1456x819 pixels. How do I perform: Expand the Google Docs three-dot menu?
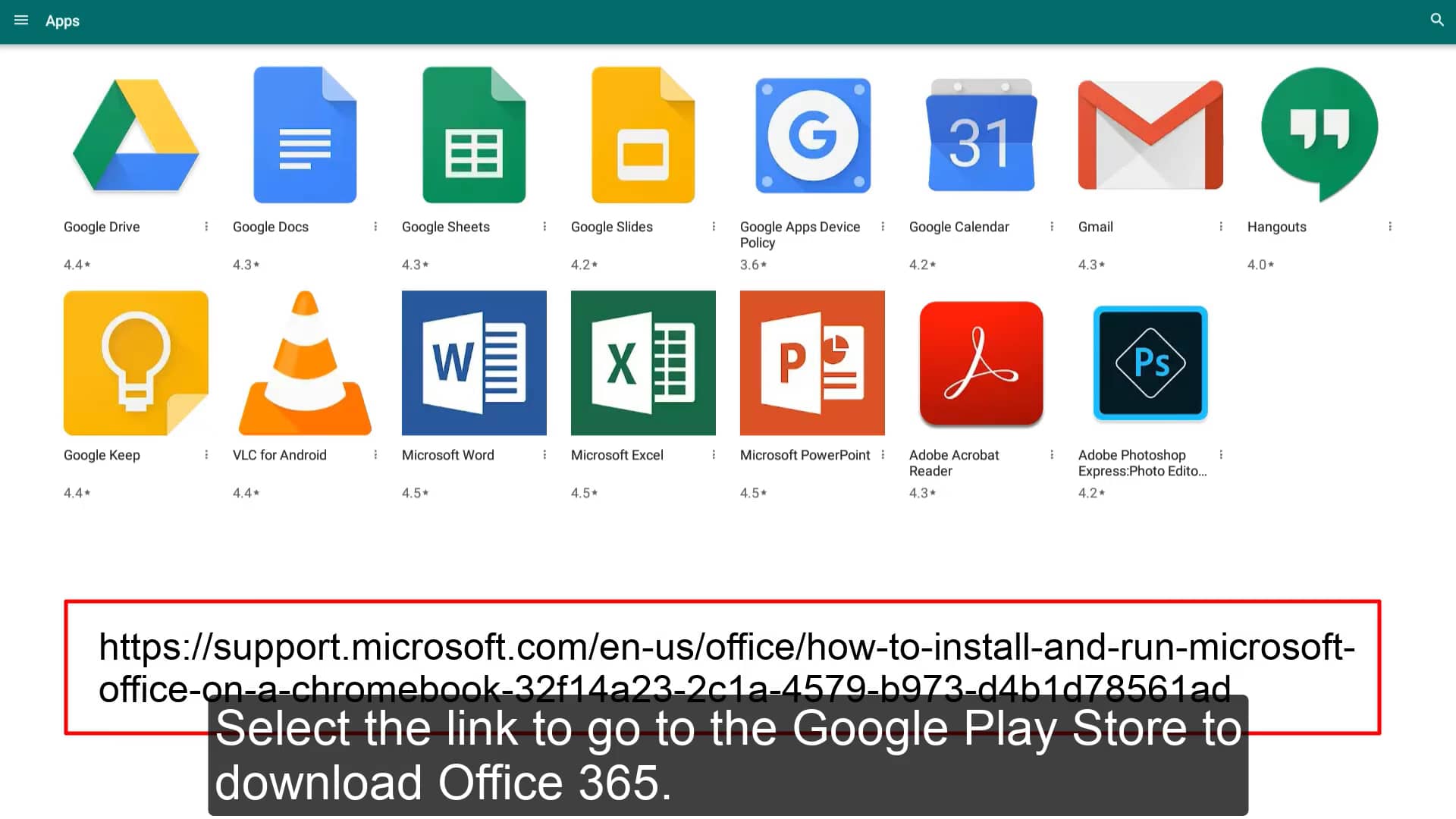coord(375,227)
